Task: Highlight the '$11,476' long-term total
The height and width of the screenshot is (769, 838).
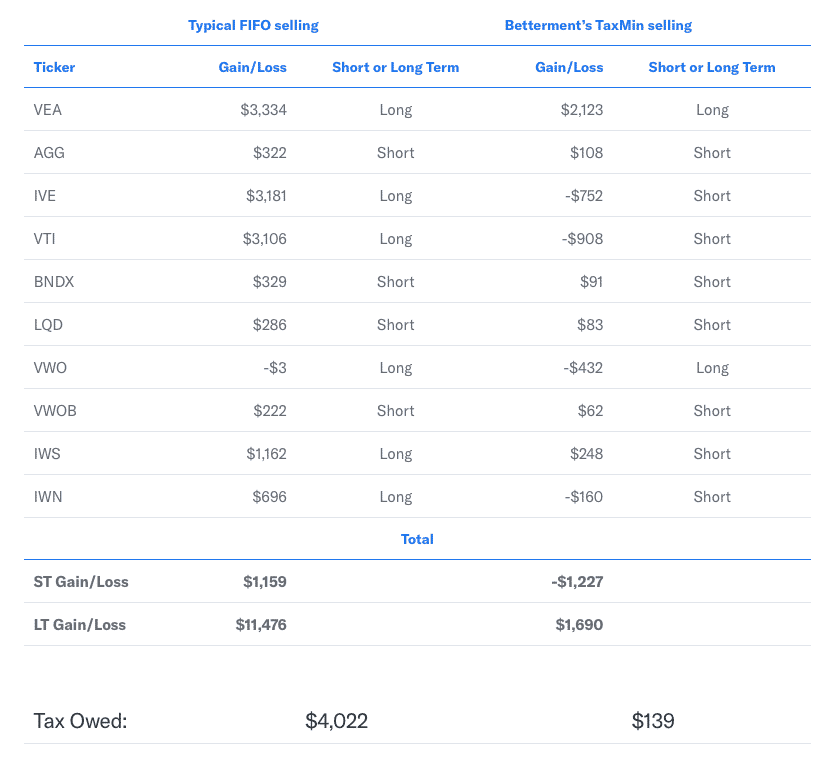Action: click(x=261, y=625)
